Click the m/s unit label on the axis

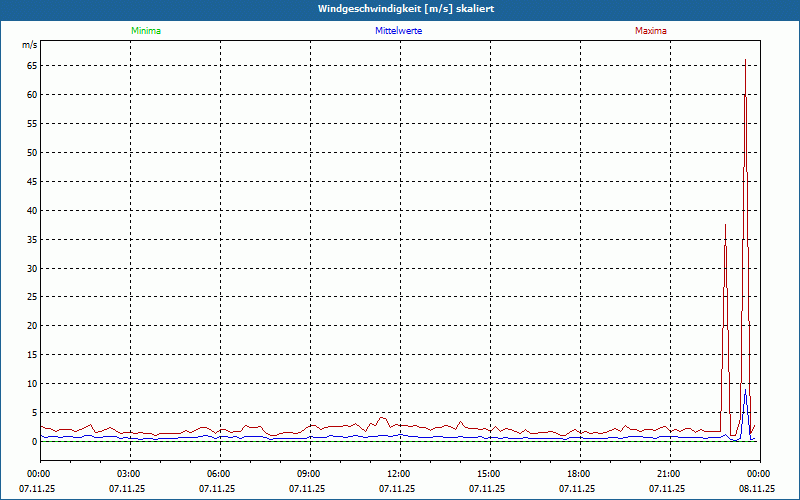coord(30,45)
